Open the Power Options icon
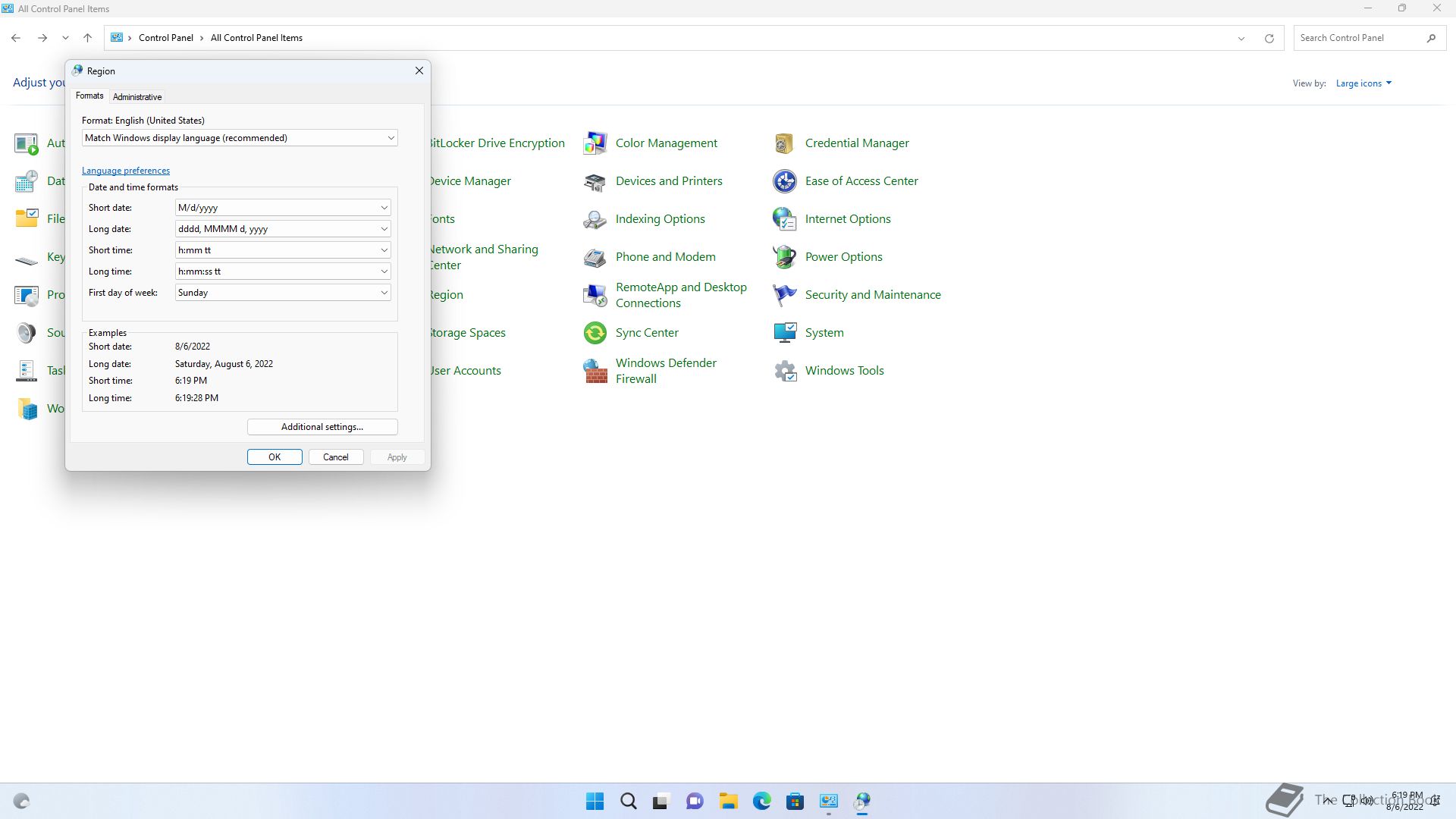 pos(785,257)
